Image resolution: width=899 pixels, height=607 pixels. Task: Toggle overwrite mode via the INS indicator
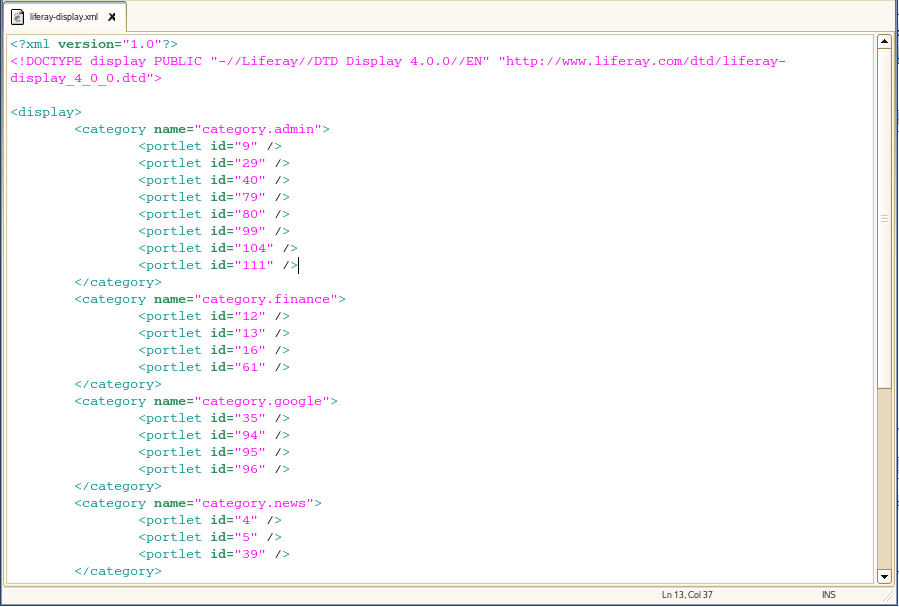pyautogui.click(x=828, y=594)
